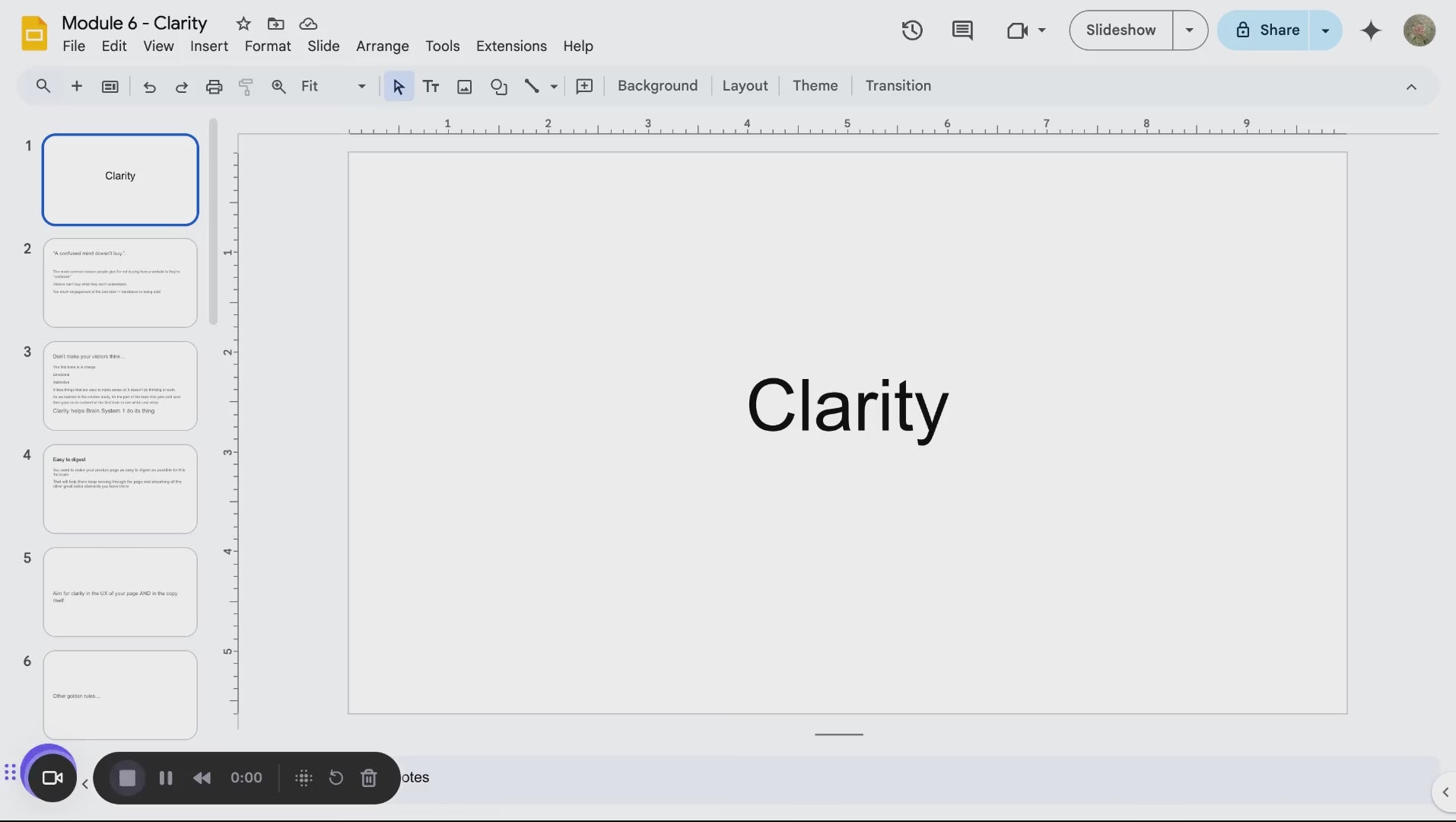Collapse the toolbar with chevron
This screenshot has width=1456, height=822.
coord(1410,87)
